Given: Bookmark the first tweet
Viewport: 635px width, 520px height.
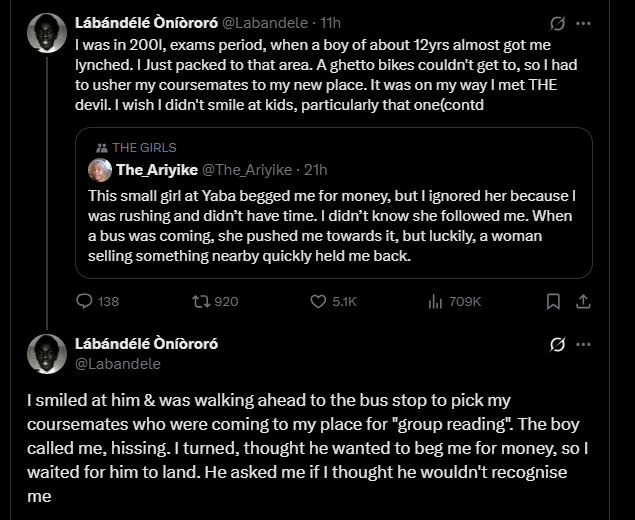Looking at the screenshot, I should (553, 301).
